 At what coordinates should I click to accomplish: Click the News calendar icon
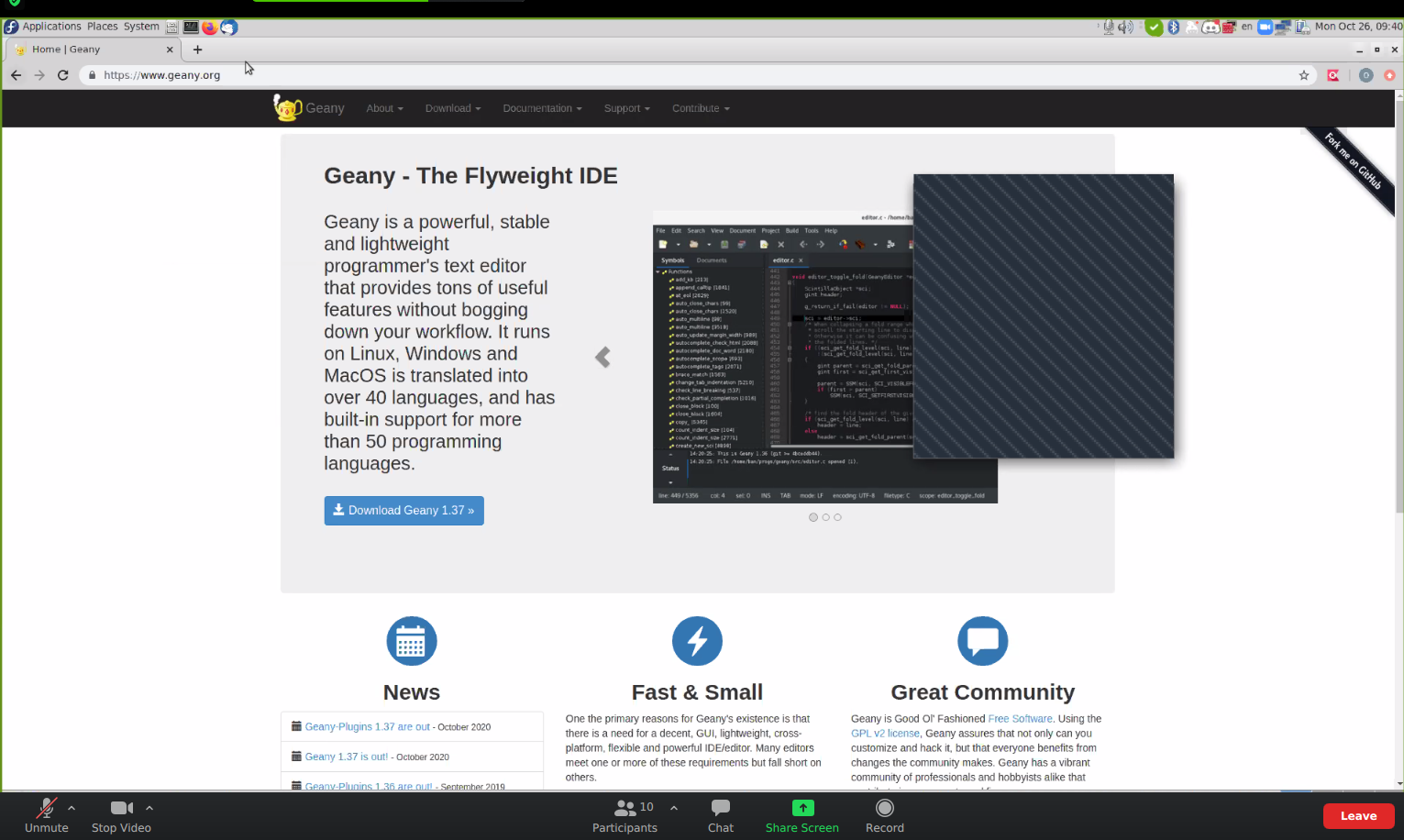pos(412,641)
